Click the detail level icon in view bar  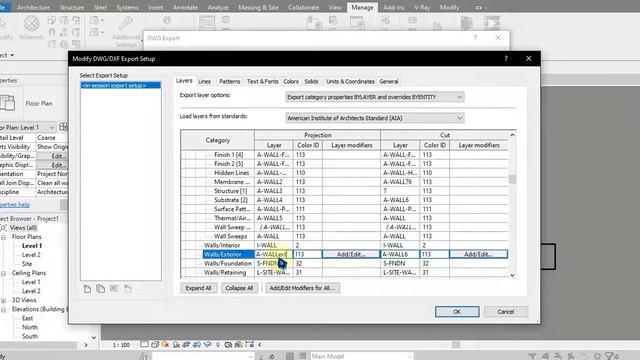tap(144, 344)
